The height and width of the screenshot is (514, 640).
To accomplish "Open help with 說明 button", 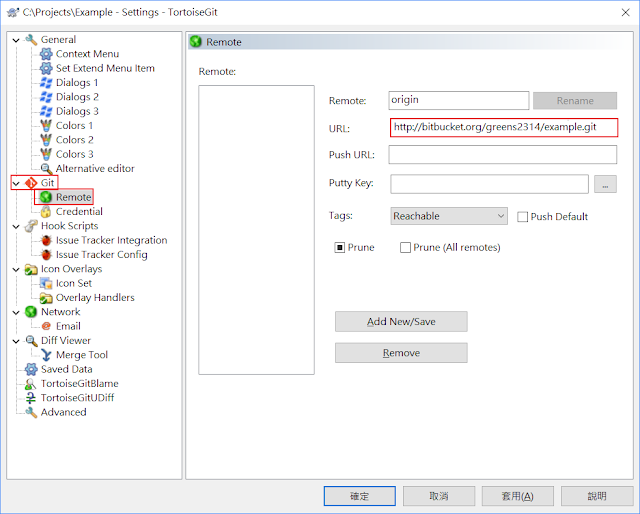I will [597, 496].
